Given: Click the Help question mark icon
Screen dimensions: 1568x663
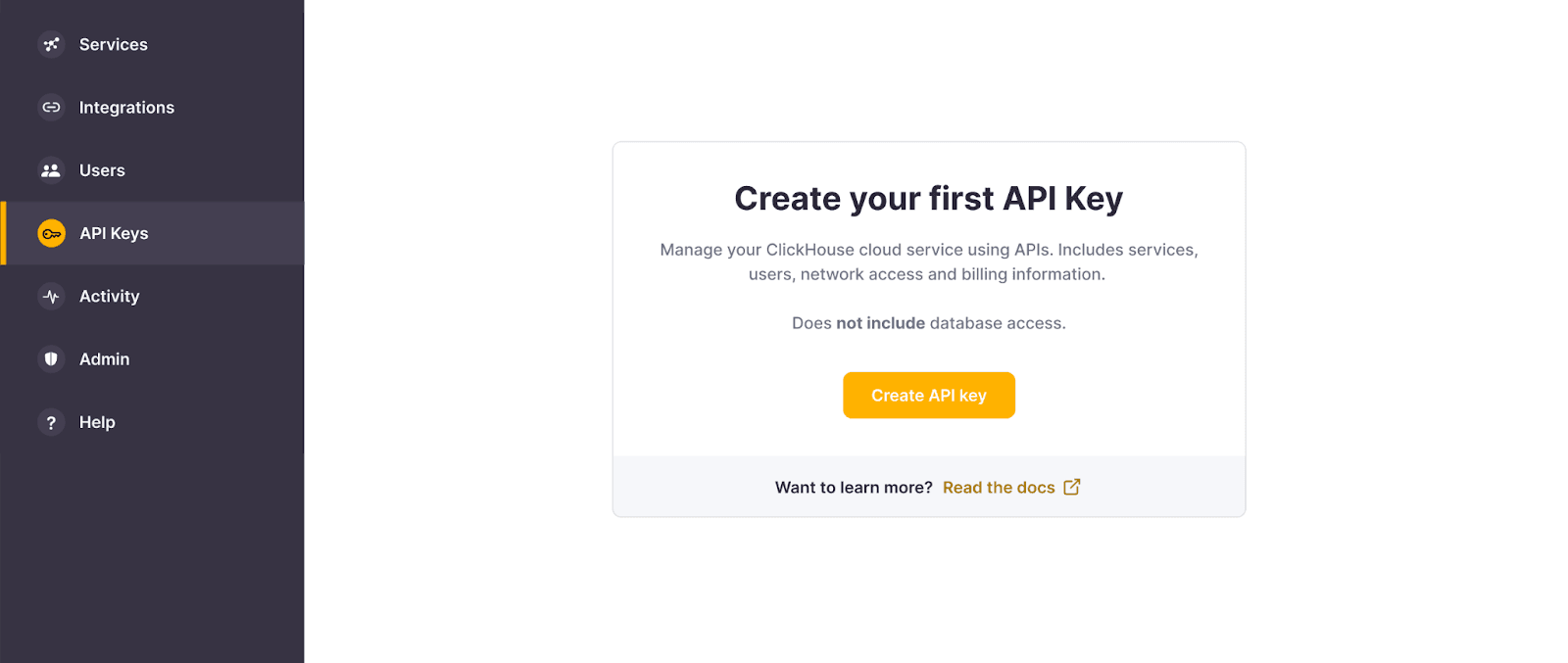Looking at the screenshot, I should pos(51,422).
